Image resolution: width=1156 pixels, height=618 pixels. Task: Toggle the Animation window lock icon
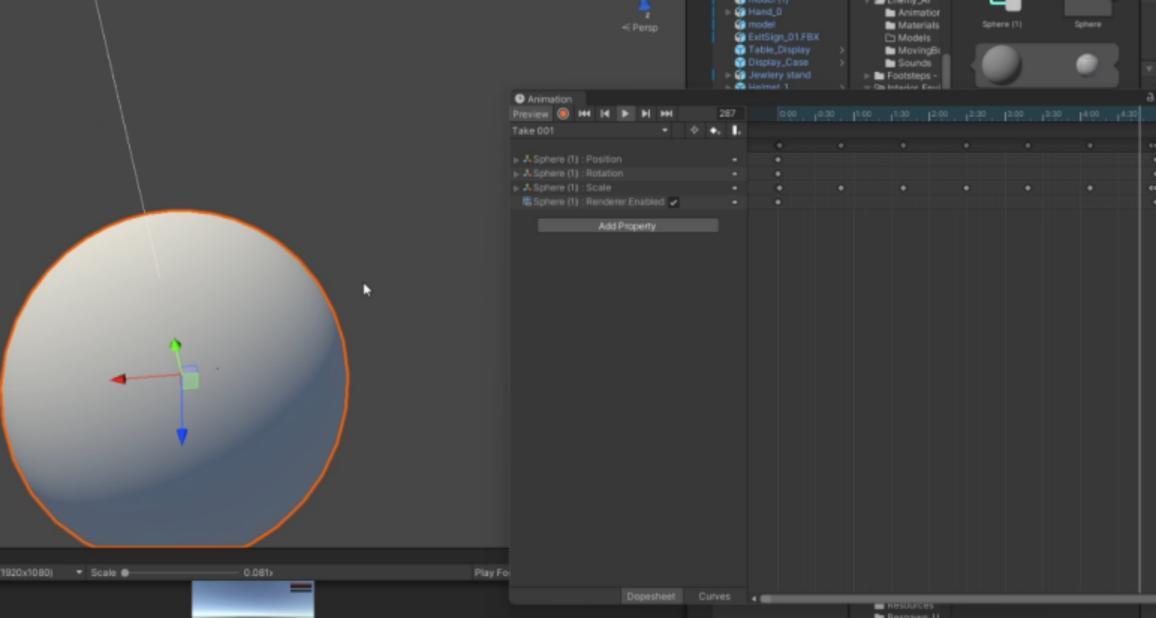[1150, 97]
